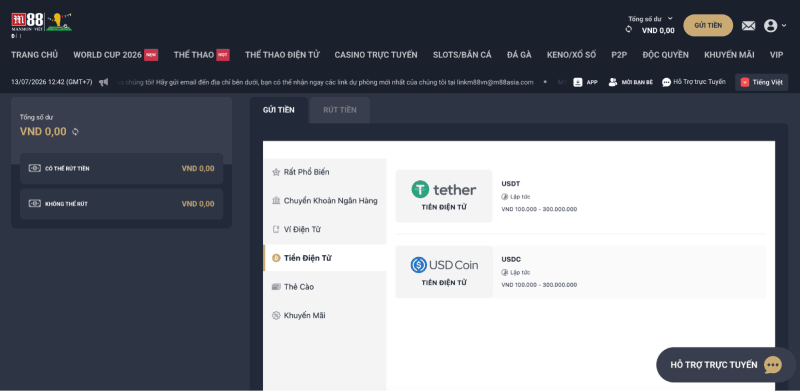The height and width of the screenshot is (391, 800).
Task: Click MỜI BẠN BÈ link
Action: (637, 82)
